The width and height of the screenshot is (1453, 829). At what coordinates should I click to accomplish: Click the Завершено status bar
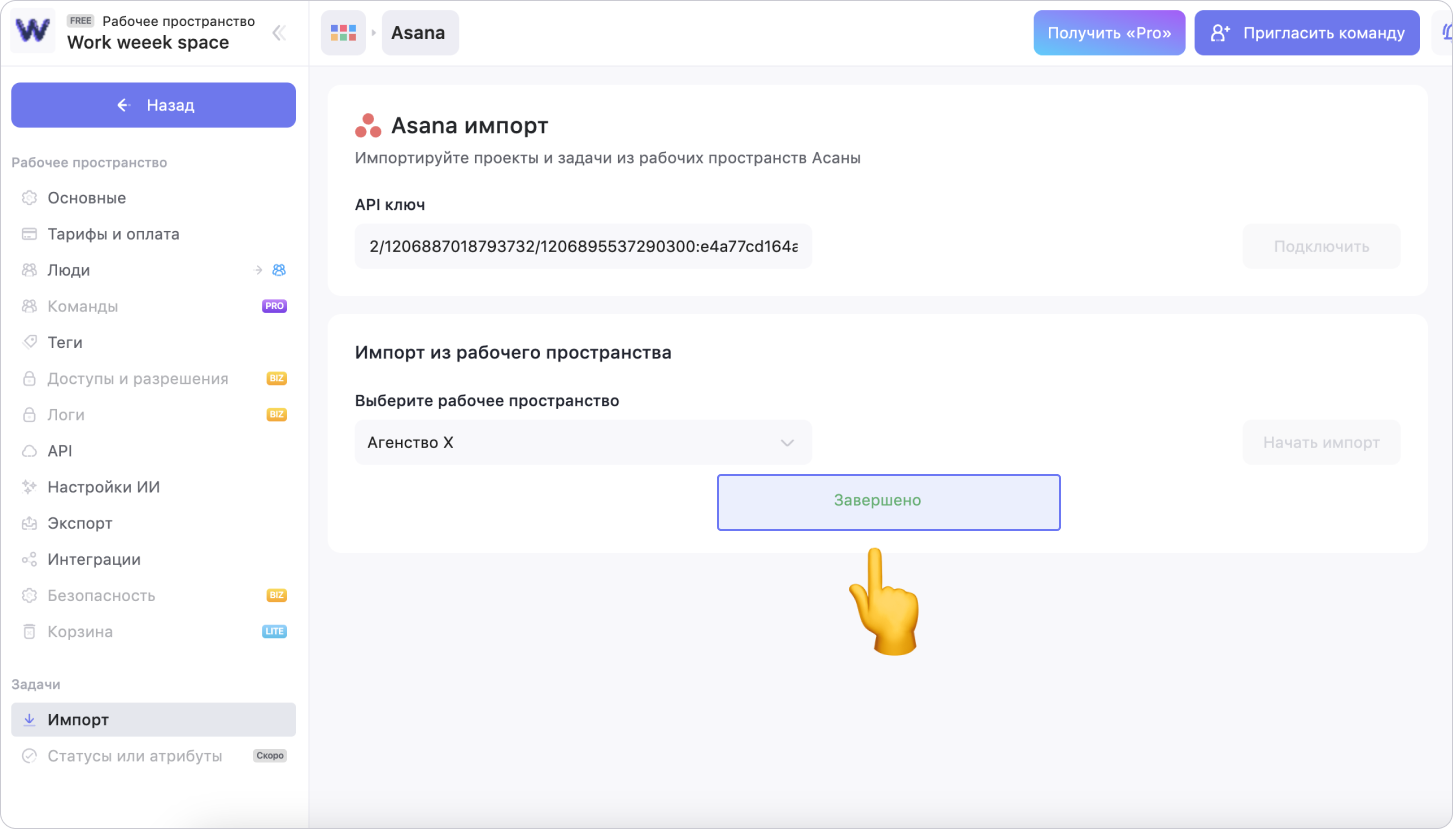pyautogui.click(x=888, y=501)
